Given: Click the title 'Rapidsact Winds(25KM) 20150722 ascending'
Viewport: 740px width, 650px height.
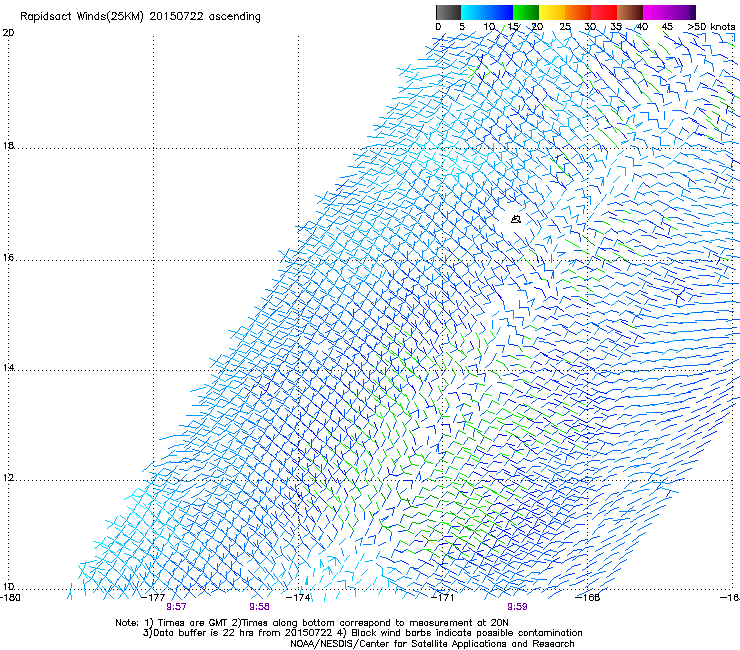Looking at the screenshot, I should coord(140,17).
